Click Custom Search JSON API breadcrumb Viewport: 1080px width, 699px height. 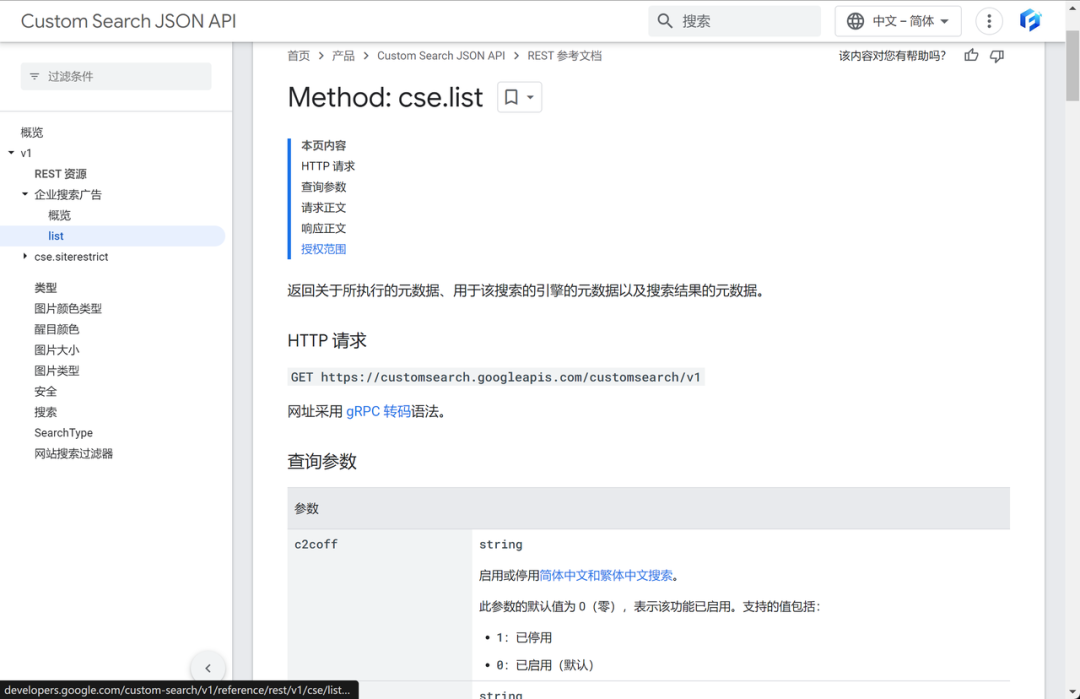tap(441, 56)
